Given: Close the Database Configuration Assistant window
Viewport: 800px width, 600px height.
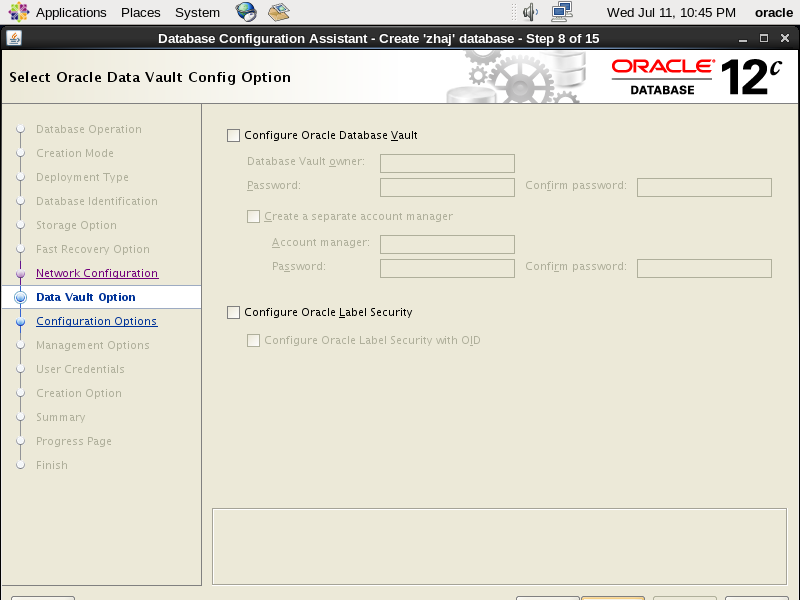Looking at the screenshot, I should pos(785,38).
